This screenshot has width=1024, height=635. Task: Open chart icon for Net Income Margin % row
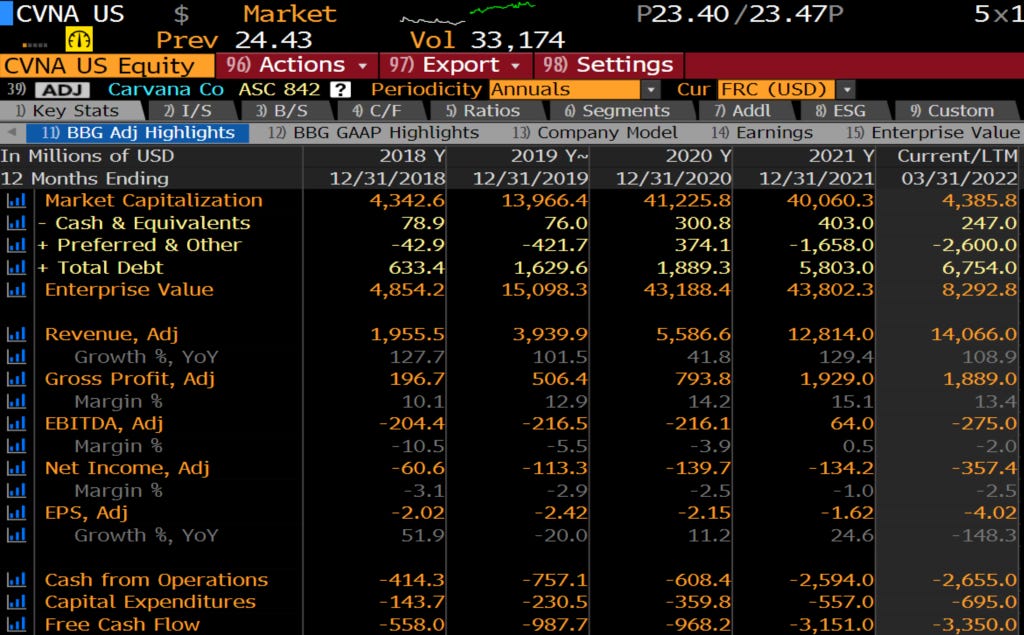tap(16, 490)
